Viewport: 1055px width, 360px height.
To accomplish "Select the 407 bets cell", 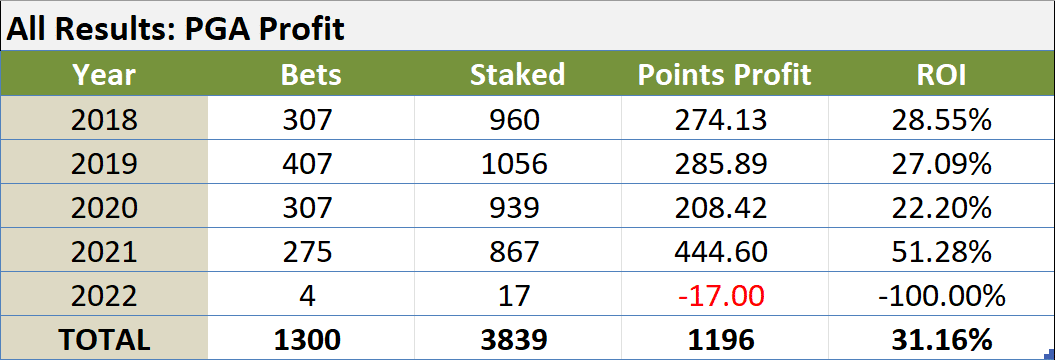I will (x=311, y=164).
